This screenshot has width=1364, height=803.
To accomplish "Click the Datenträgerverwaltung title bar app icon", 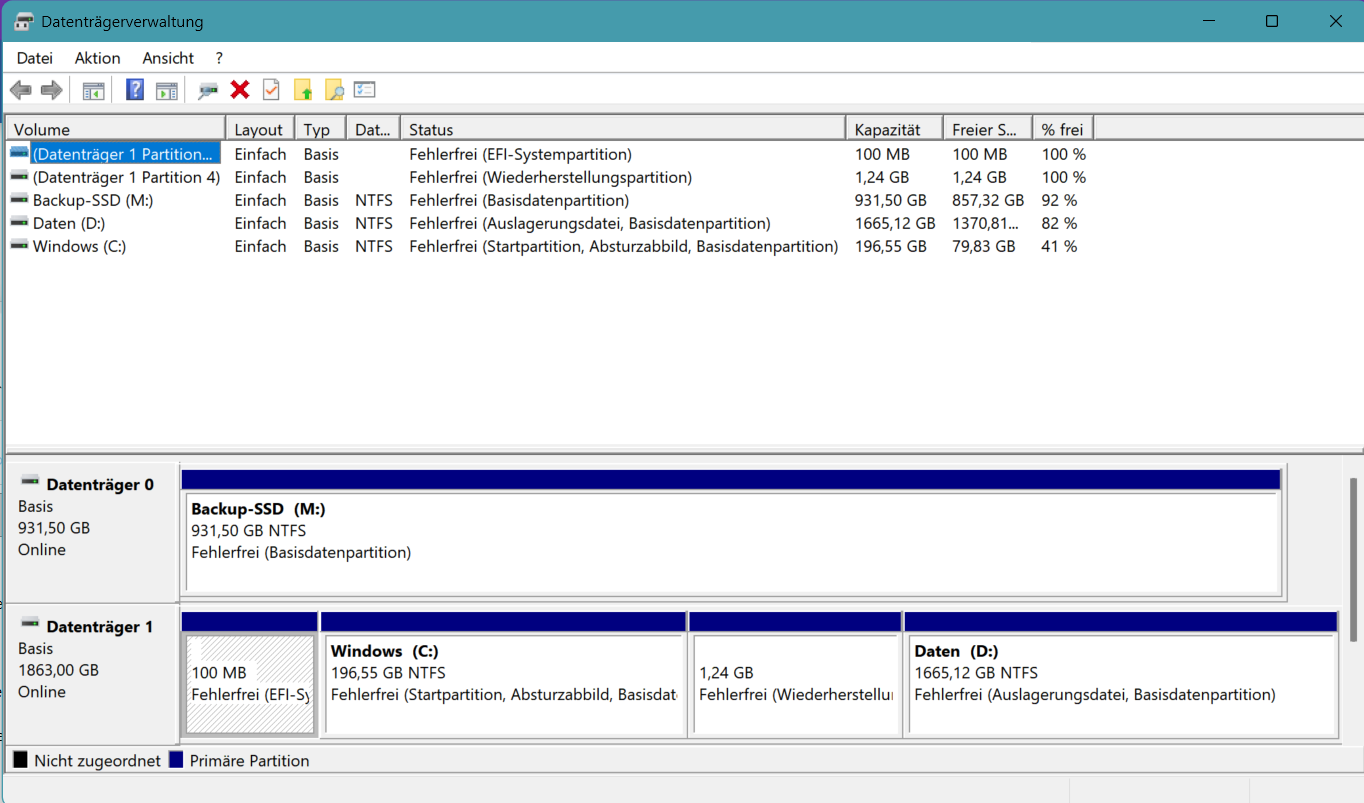I will point(24,21).
